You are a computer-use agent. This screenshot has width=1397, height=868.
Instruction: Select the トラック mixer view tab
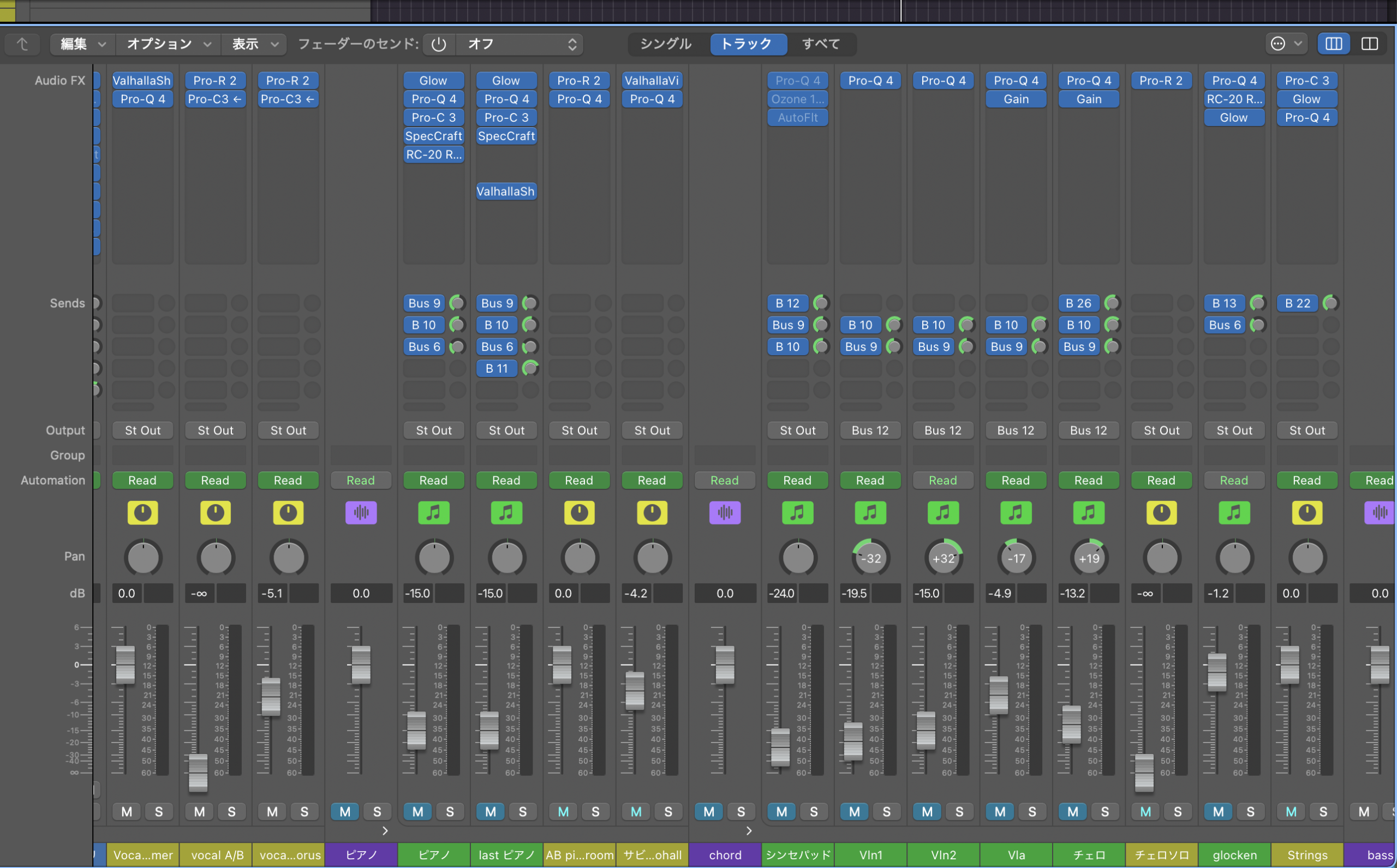click(x=748, y=44)
